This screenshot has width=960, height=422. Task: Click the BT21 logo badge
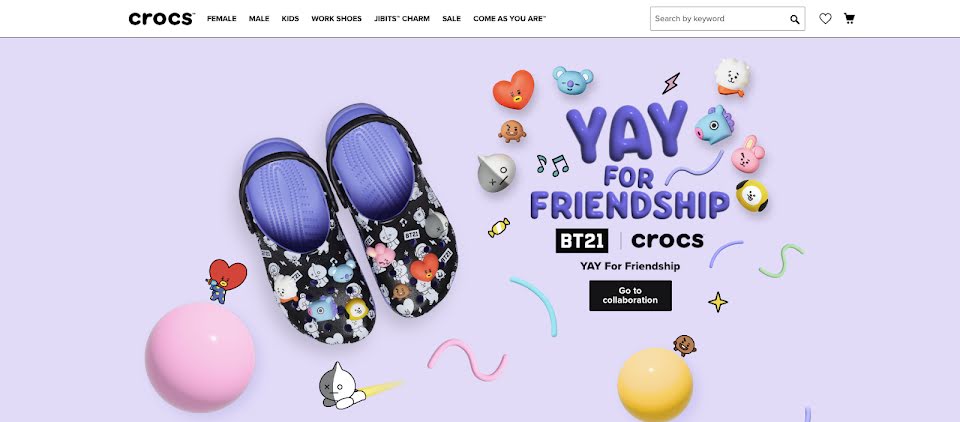click(582, 241)
